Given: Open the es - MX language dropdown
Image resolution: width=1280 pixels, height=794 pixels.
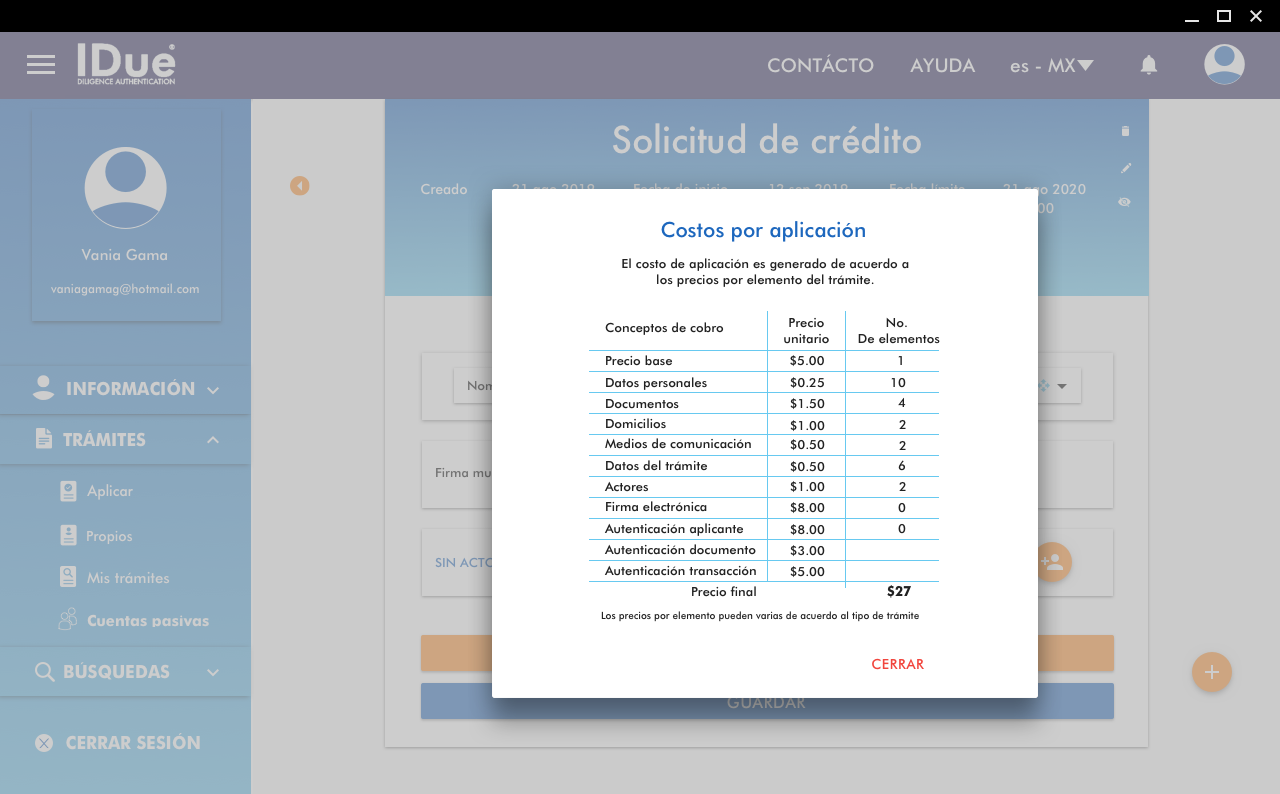Looking at the screenshot, I should click(x=1051, y=66).
